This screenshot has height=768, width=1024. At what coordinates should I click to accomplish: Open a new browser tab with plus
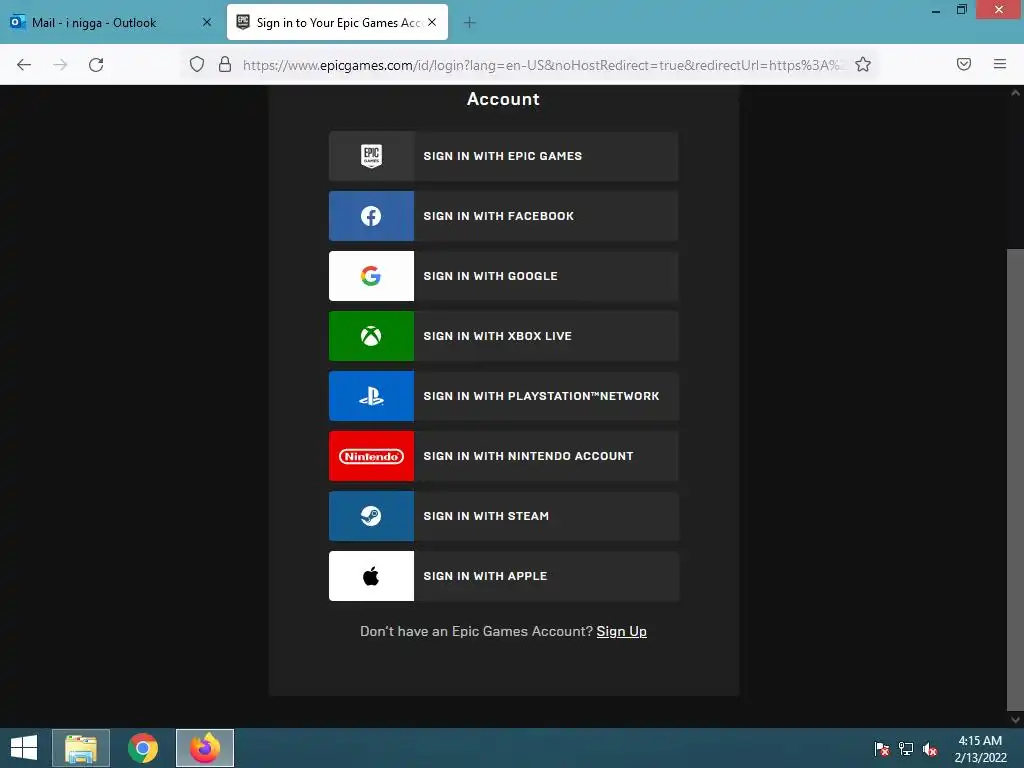pos(470,23)
